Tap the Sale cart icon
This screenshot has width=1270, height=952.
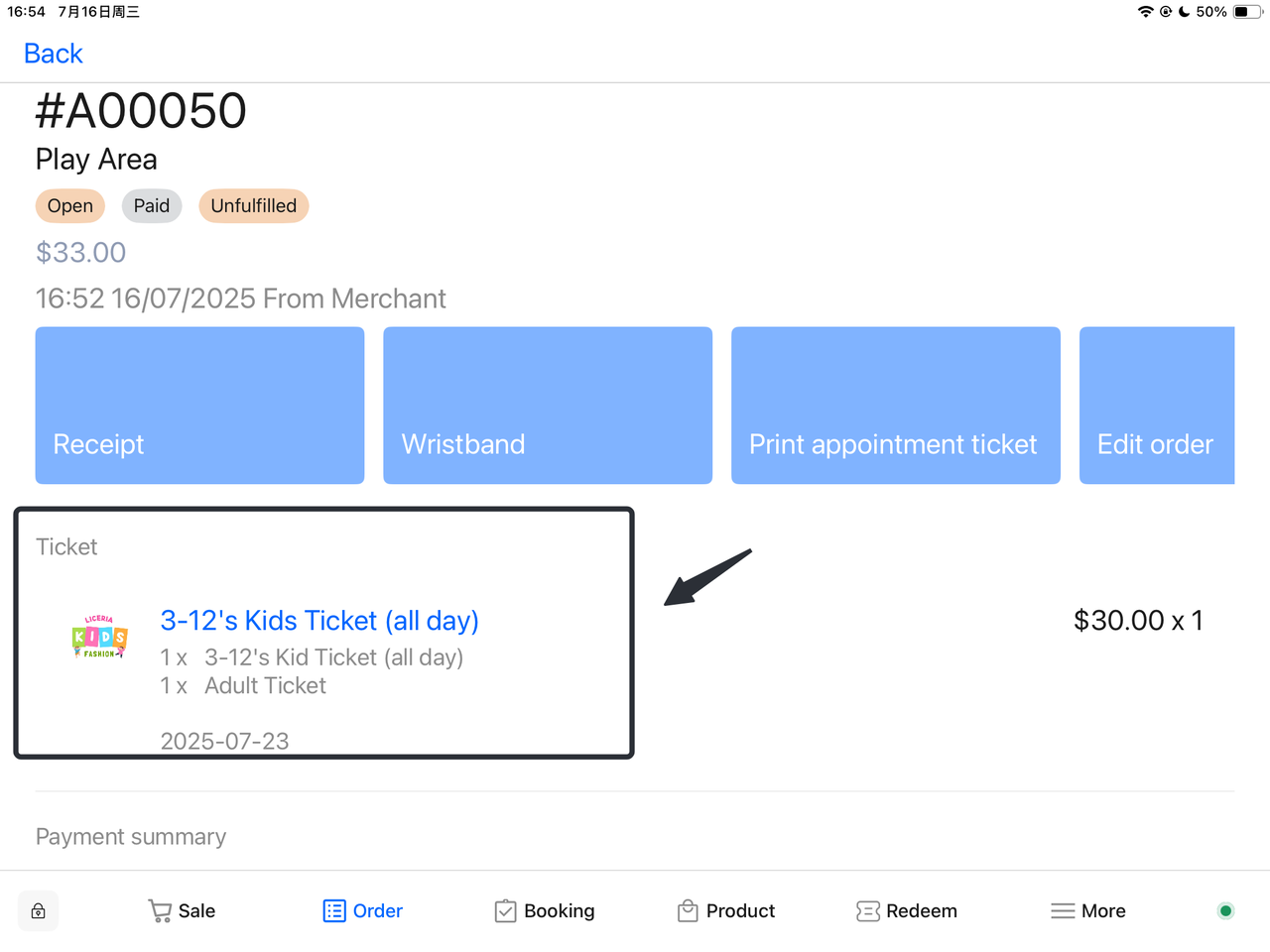point(159,911)
